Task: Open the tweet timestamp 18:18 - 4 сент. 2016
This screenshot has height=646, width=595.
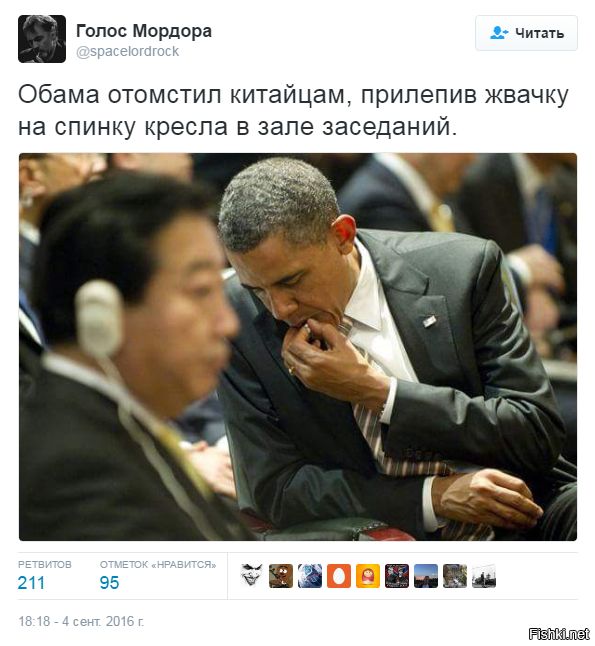Action: [81, 621]
